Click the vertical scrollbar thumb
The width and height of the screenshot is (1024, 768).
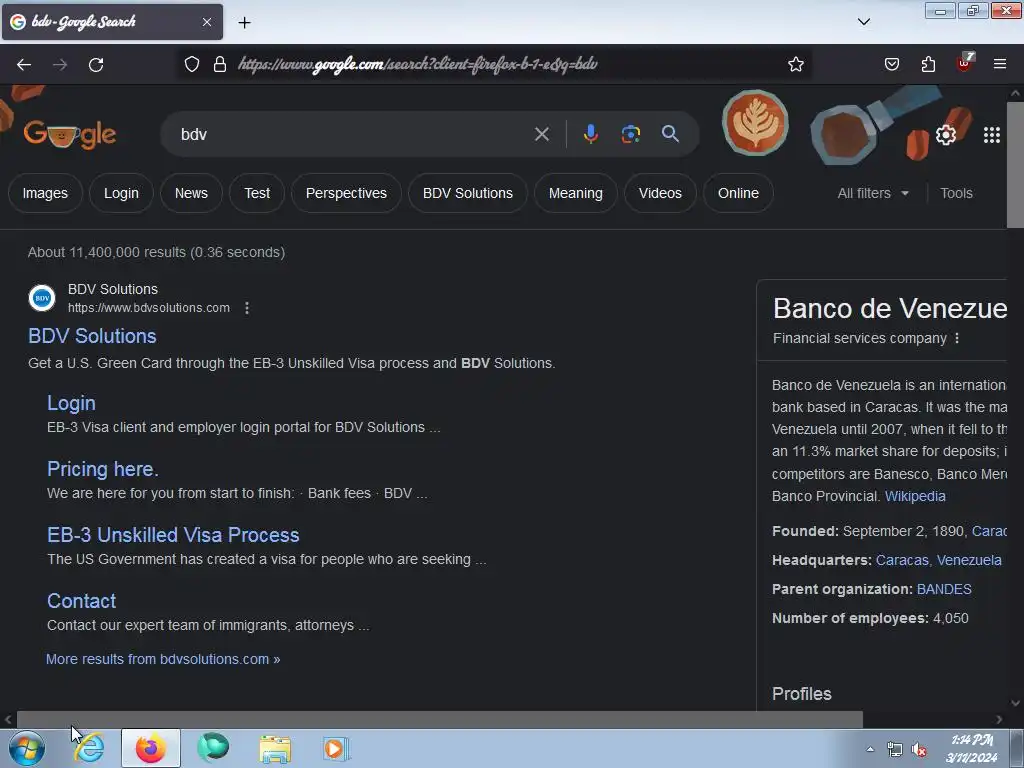tap(1015, 165)
